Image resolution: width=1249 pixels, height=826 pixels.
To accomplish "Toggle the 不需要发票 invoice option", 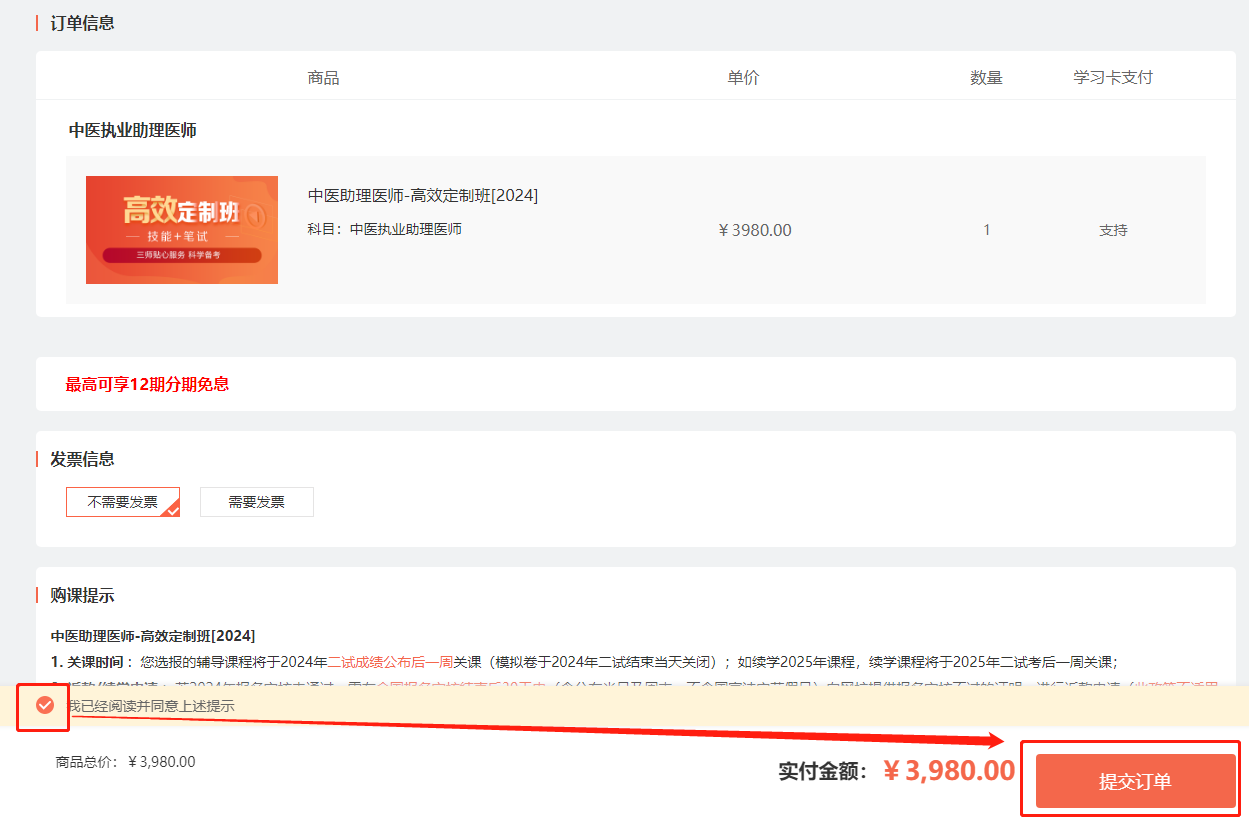I will 122,501.
